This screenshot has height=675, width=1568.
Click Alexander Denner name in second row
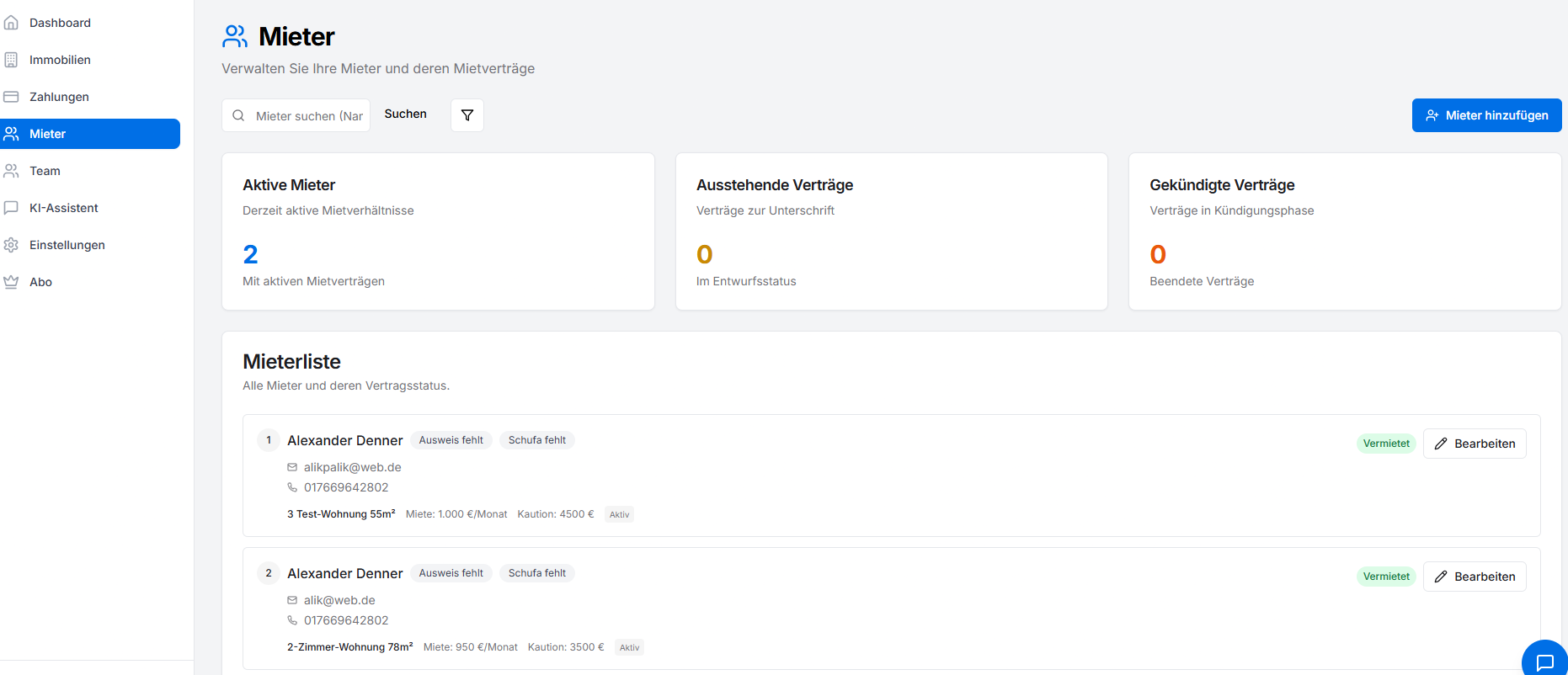pos(345,573)
